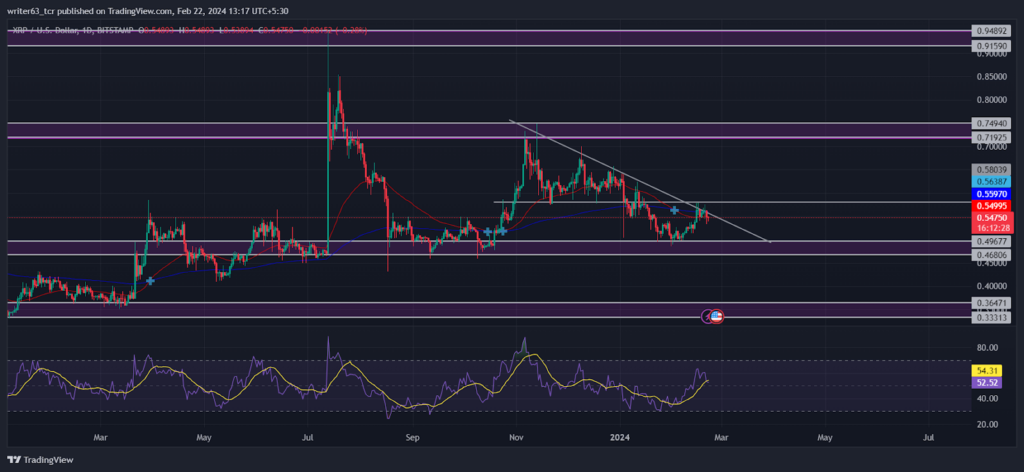Image resolution: width=1024 pixels, height=472 pixels.
Task: Click the 0.74940 price label
Action: click(991, 123)
